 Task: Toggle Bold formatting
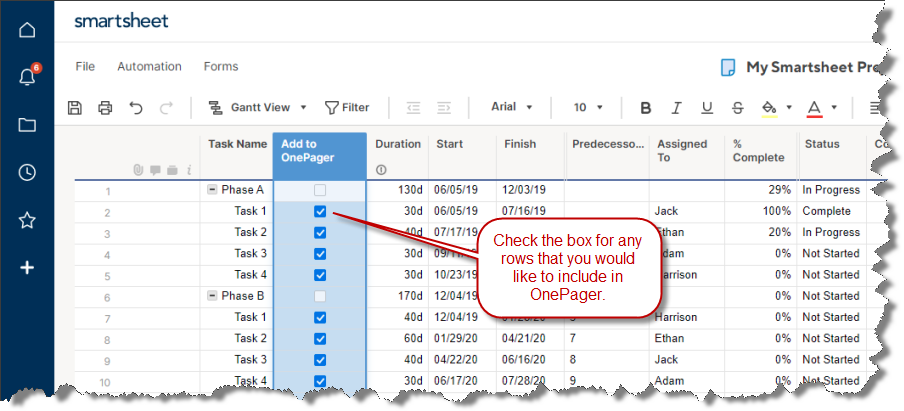pos(646,108)
